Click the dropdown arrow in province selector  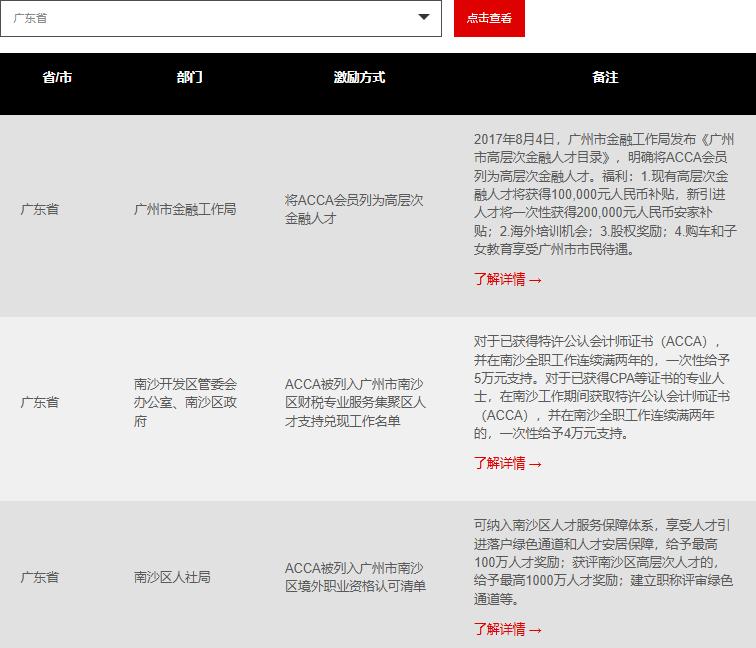[424, 17]
